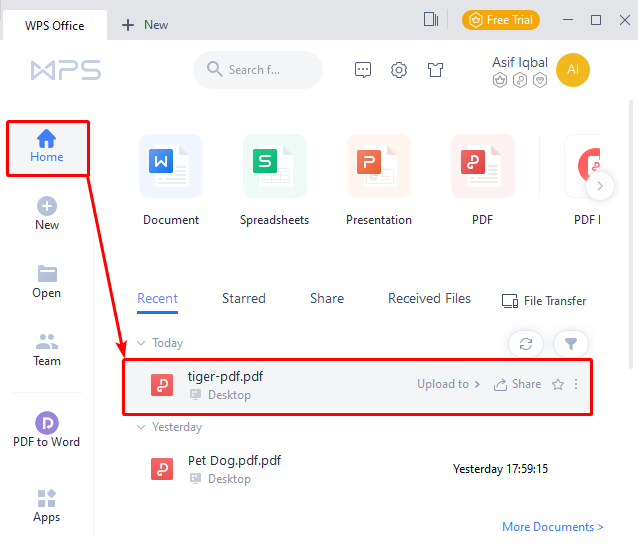Click the crown membership badge under Asif Iqbal
Viewport: 638px width, 558px height.
click(500, 80)
